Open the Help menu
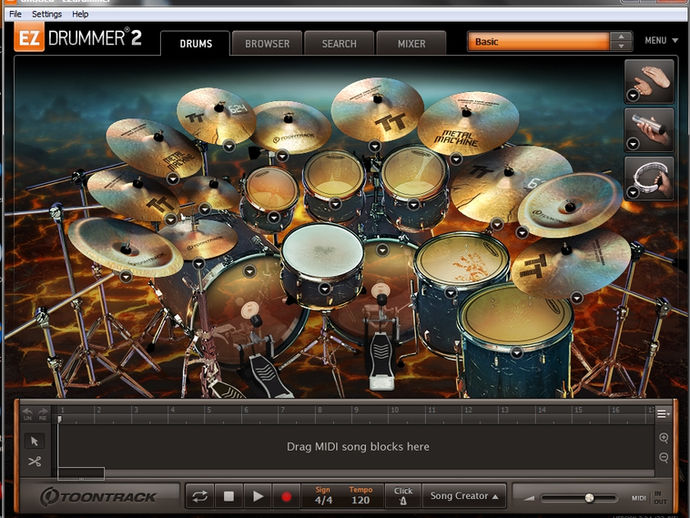This screenshot has width=690, height=518. pos(80,14)
